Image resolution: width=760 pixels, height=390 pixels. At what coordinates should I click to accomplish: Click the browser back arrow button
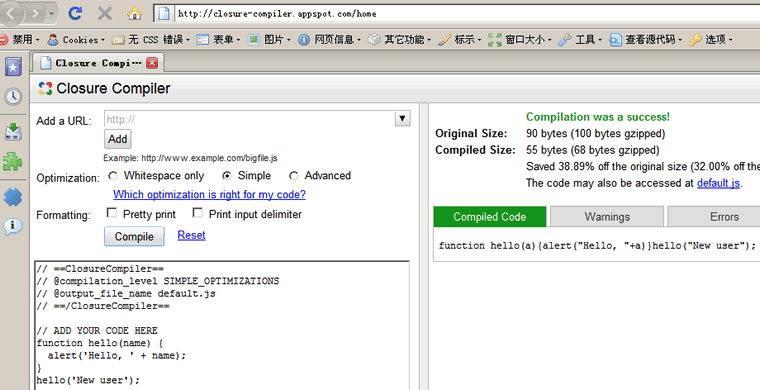10,13
